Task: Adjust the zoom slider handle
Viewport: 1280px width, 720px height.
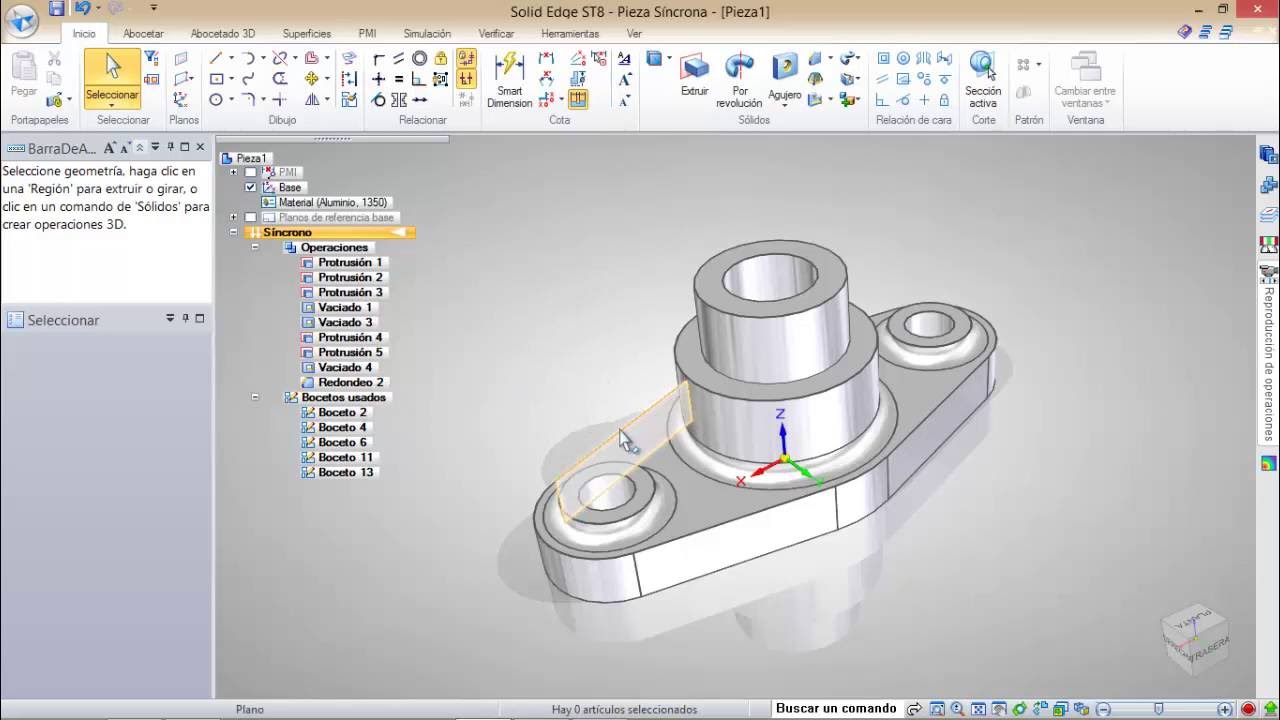Action: (x=1159, y=709)
